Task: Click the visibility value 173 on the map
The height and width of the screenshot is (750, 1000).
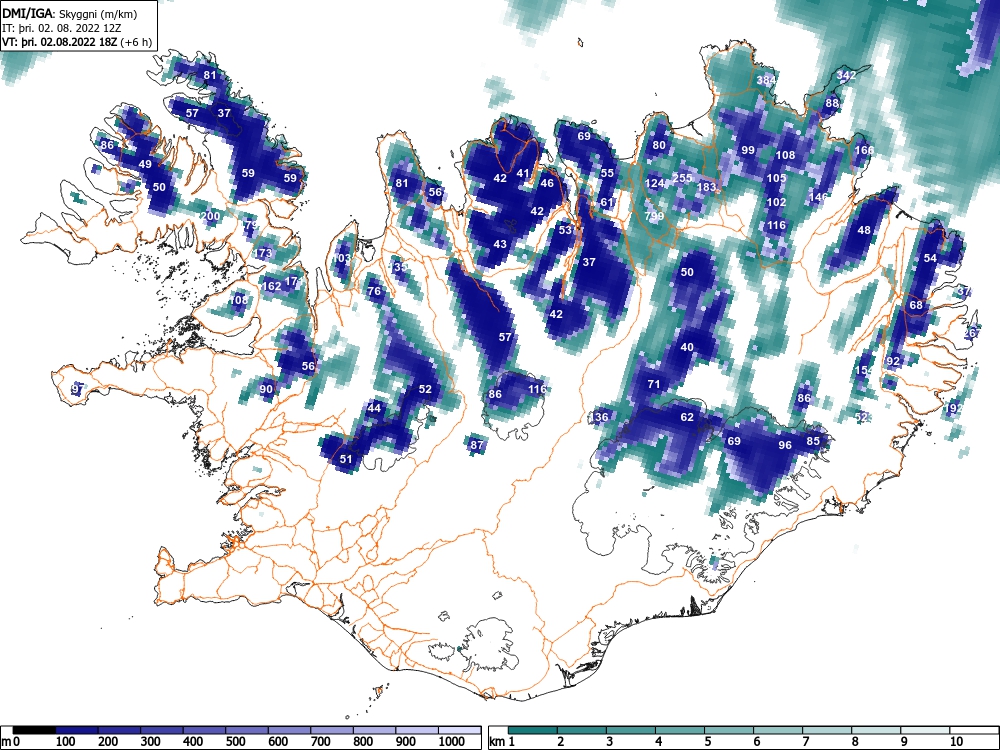Action: (x=263, y=253)
